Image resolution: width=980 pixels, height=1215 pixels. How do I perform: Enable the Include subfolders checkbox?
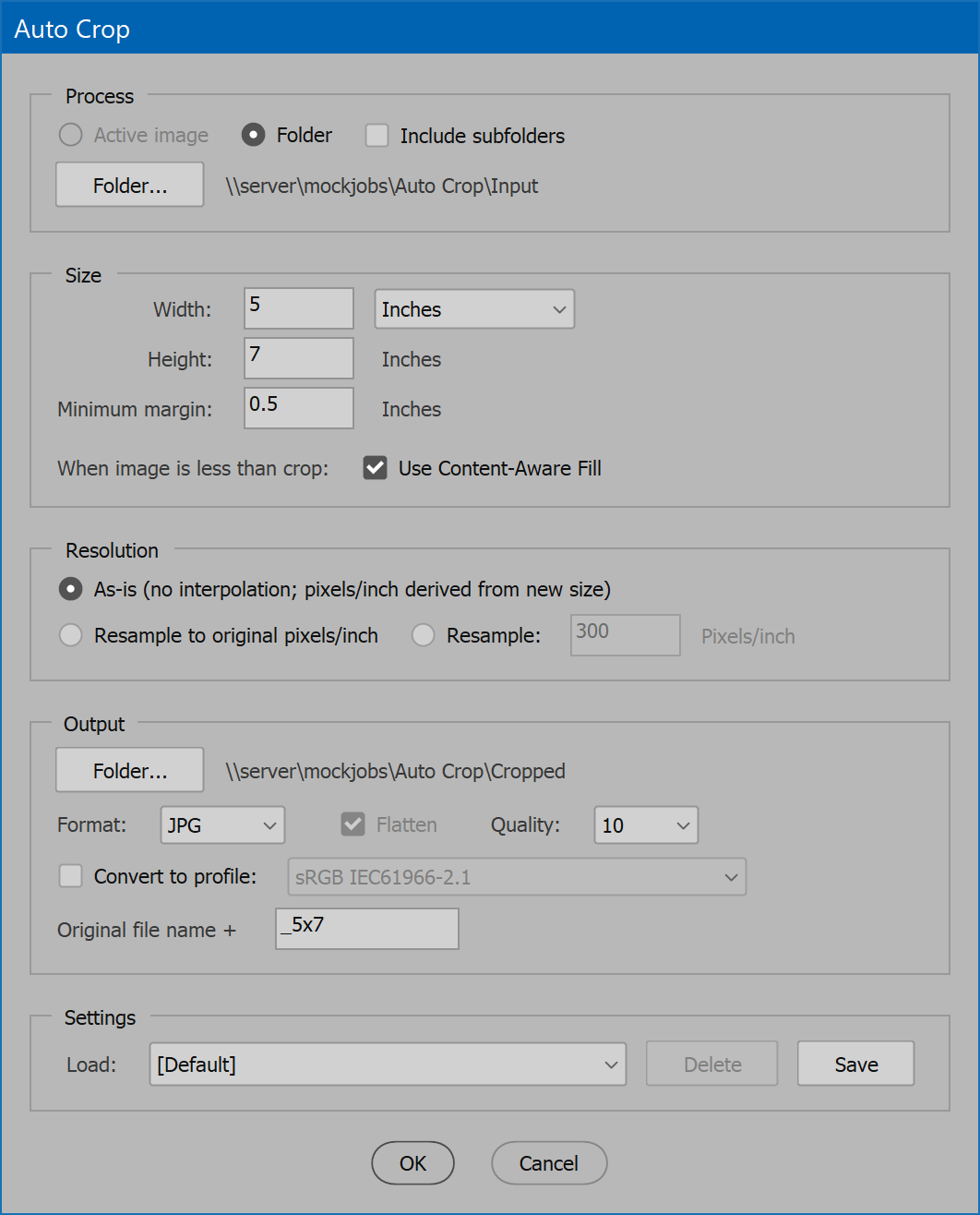click(x=376, y=135)
